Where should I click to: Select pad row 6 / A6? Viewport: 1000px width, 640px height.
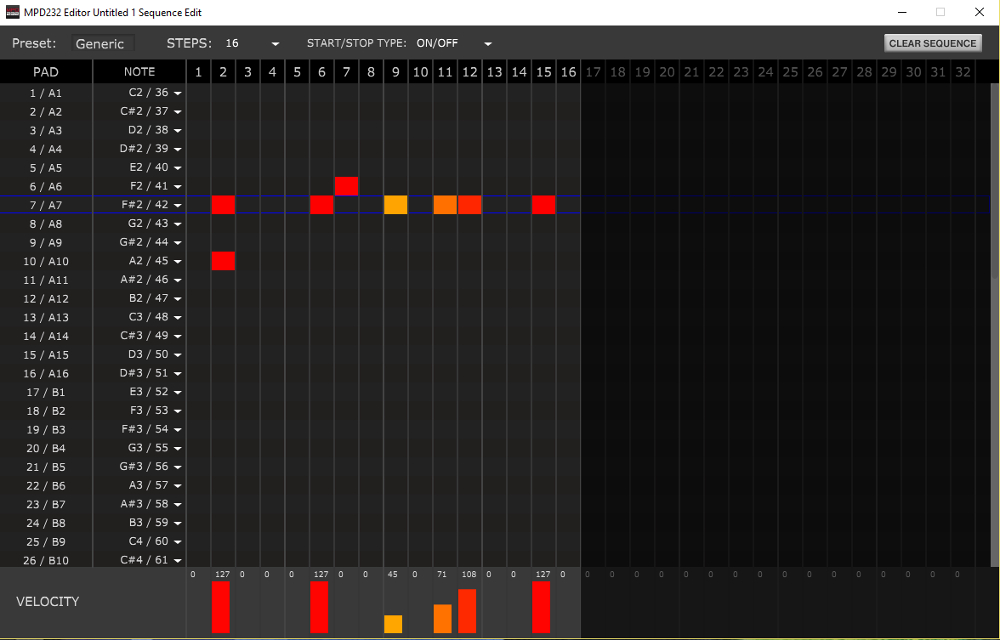tap(46, 187)
